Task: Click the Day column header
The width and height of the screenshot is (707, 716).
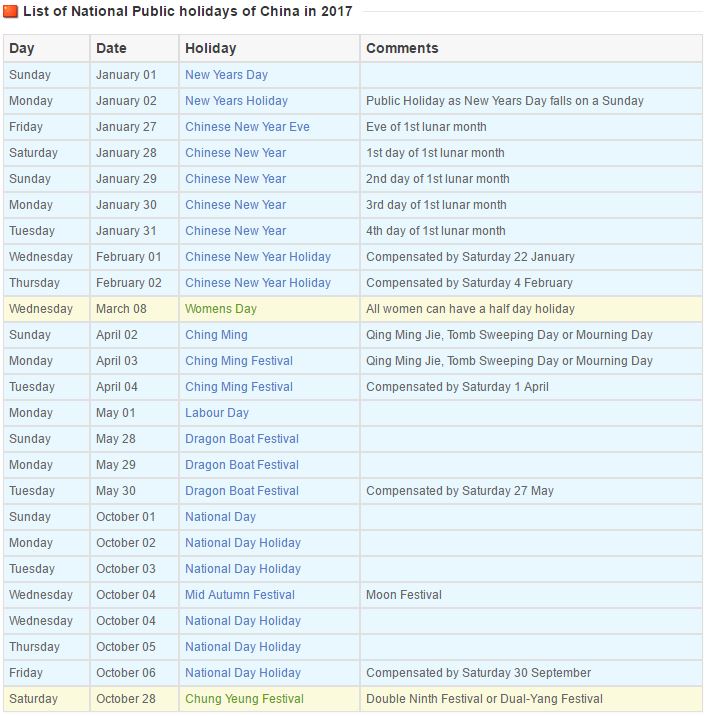Action: [21, 48]
